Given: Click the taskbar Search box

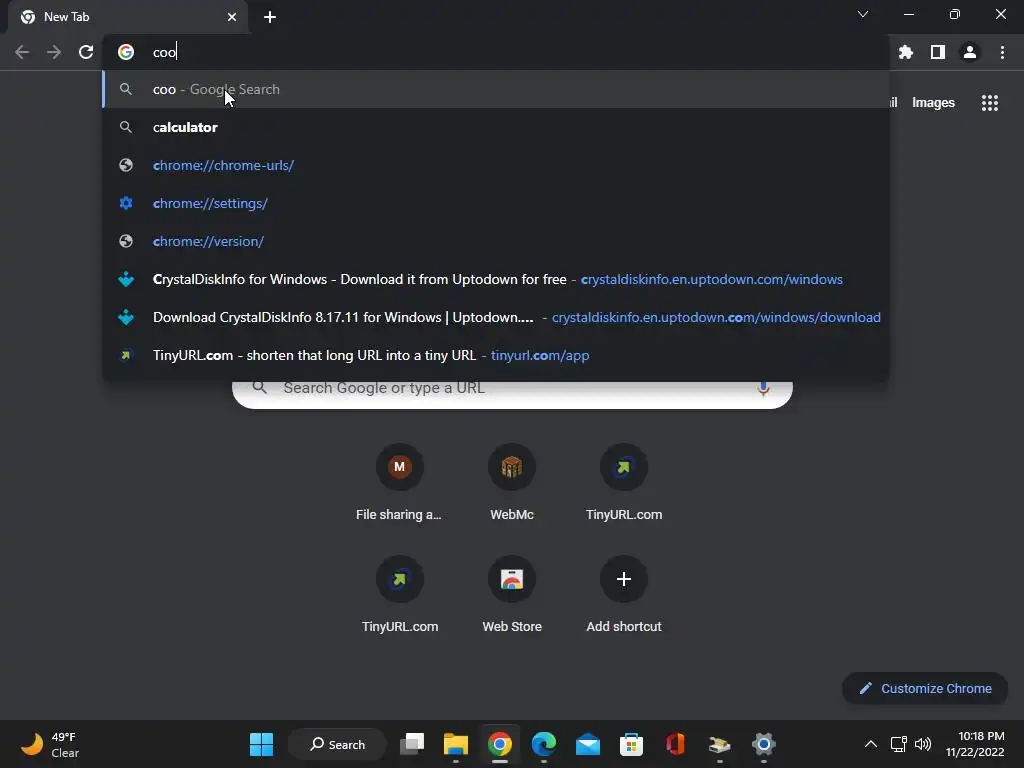Looking at the screenshot, I should click(337, 744).
